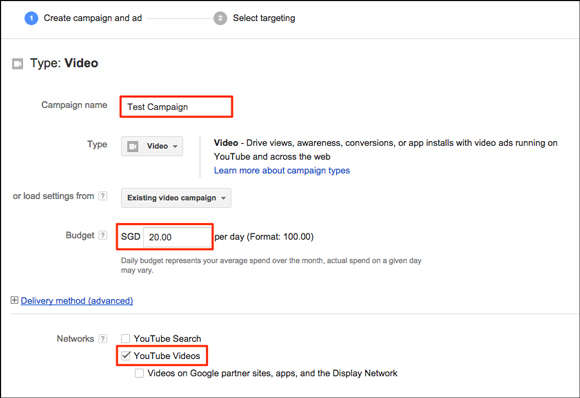Open help icon next to 'or load settings from'
This screenshot has width=580, height=398.
pos(103,196)
